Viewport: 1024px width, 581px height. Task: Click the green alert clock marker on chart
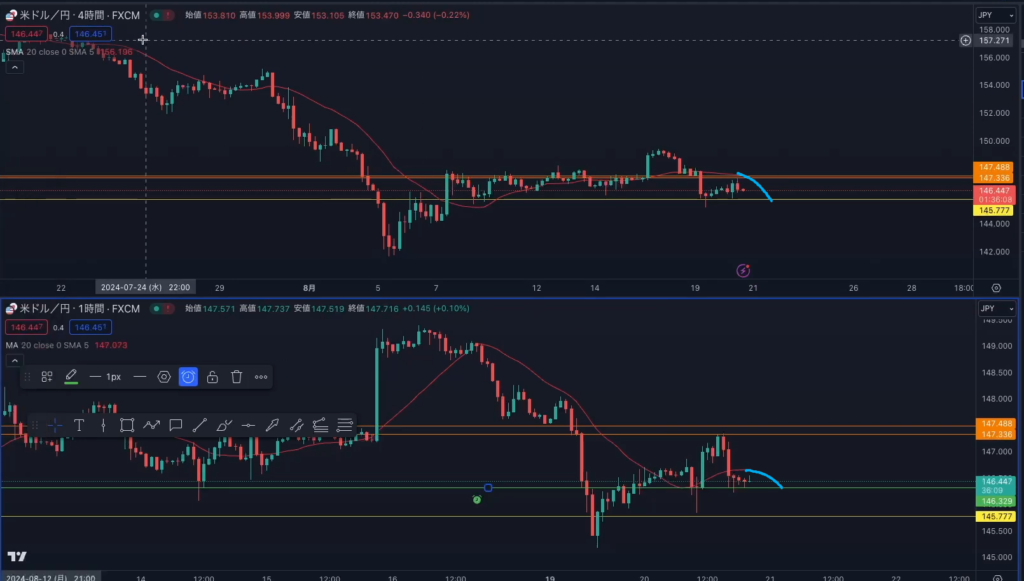pos(477,499)
